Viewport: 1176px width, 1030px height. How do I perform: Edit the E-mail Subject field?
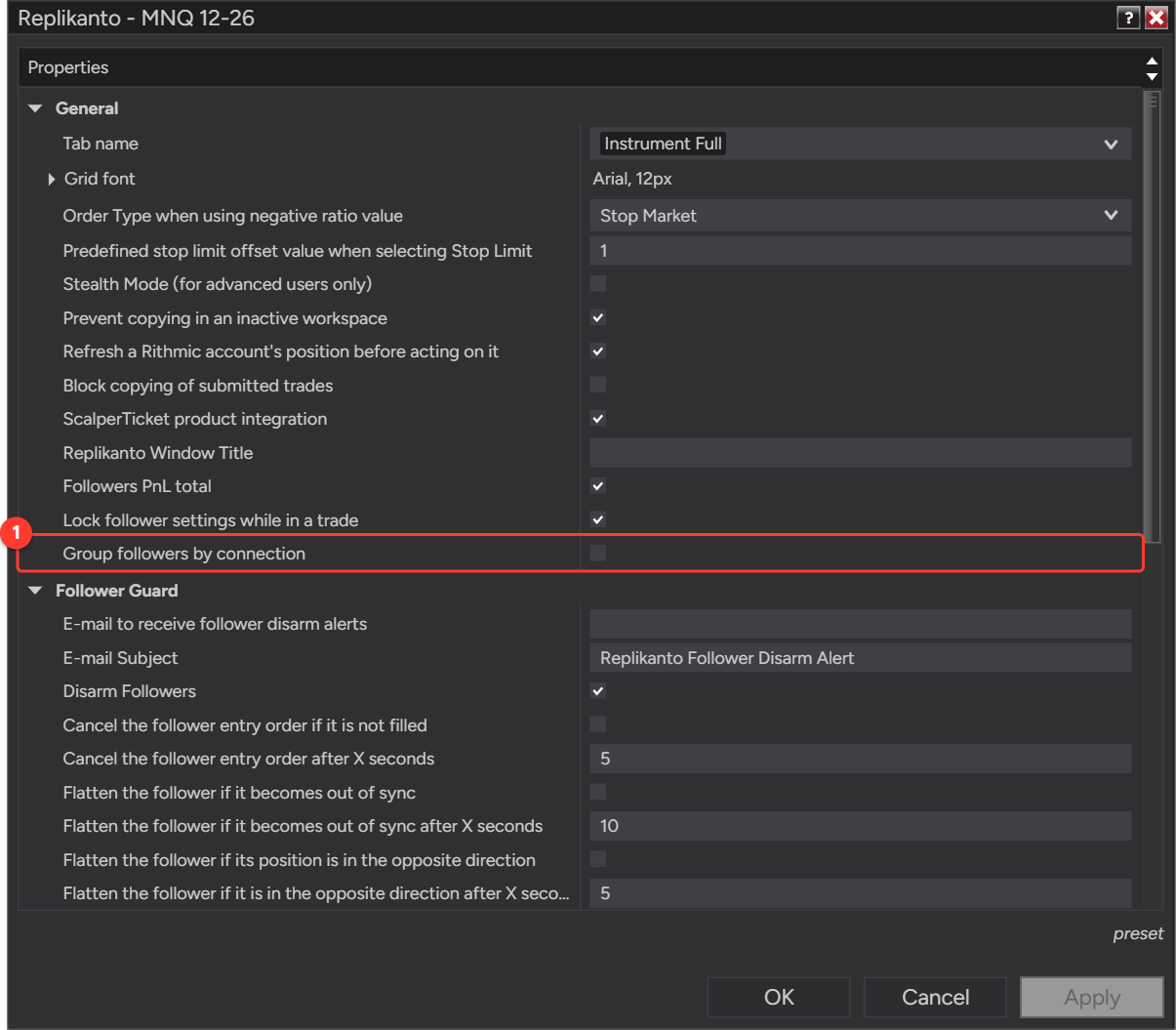click(861, 658)
